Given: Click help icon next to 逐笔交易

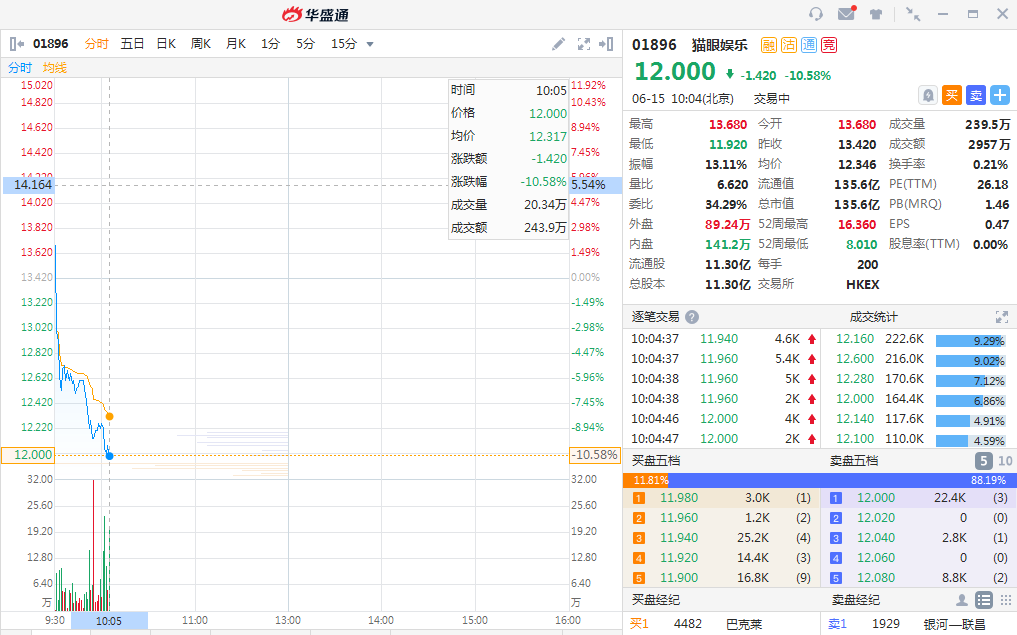Looking at the screenshot, I should click(x=692, y=317).
